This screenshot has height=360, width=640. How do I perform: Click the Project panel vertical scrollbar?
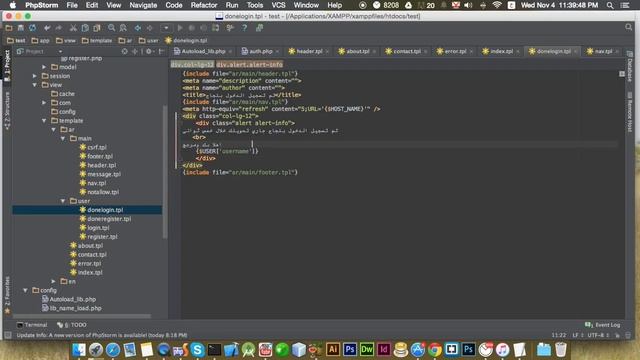click(165, 171)
